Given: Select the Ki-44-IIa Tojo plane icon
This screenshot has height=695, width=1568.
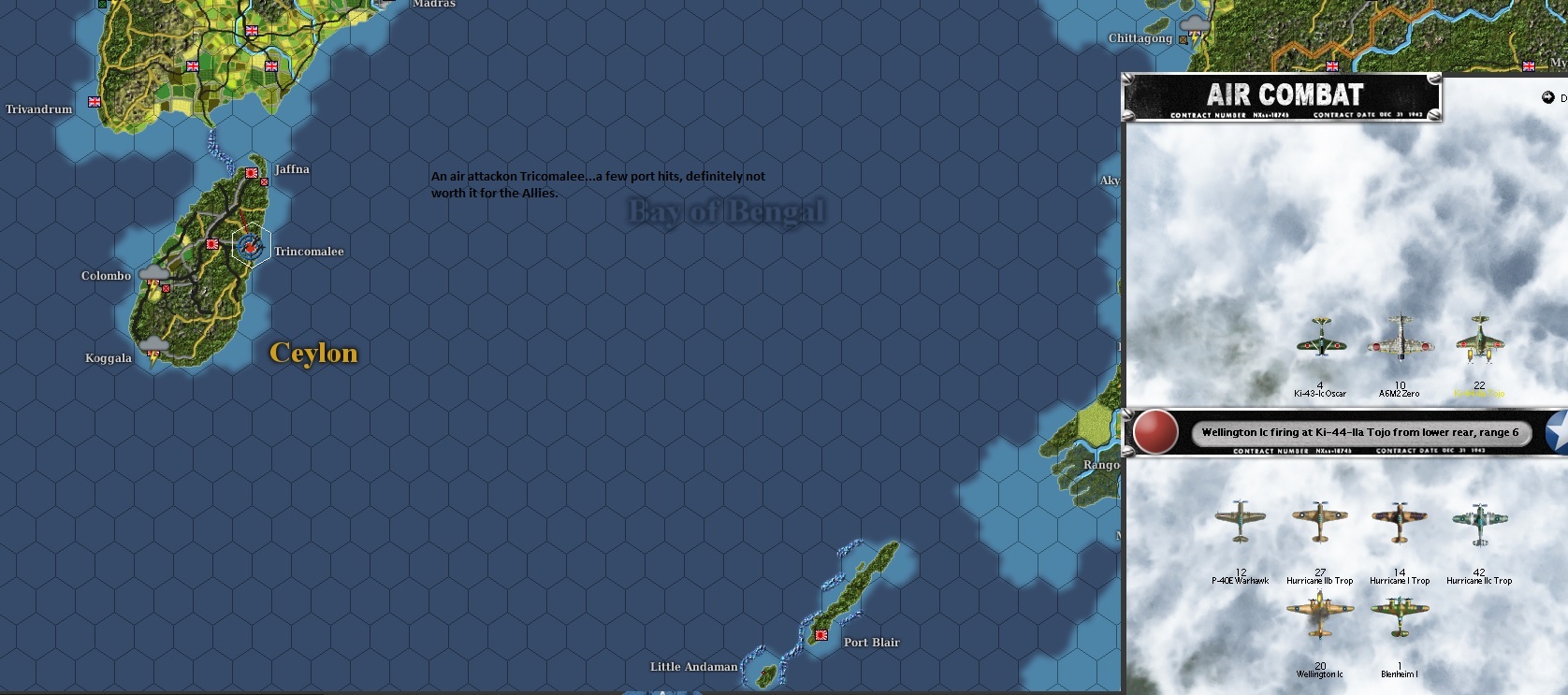Looking at the screenshot, I should point(1479,340).
